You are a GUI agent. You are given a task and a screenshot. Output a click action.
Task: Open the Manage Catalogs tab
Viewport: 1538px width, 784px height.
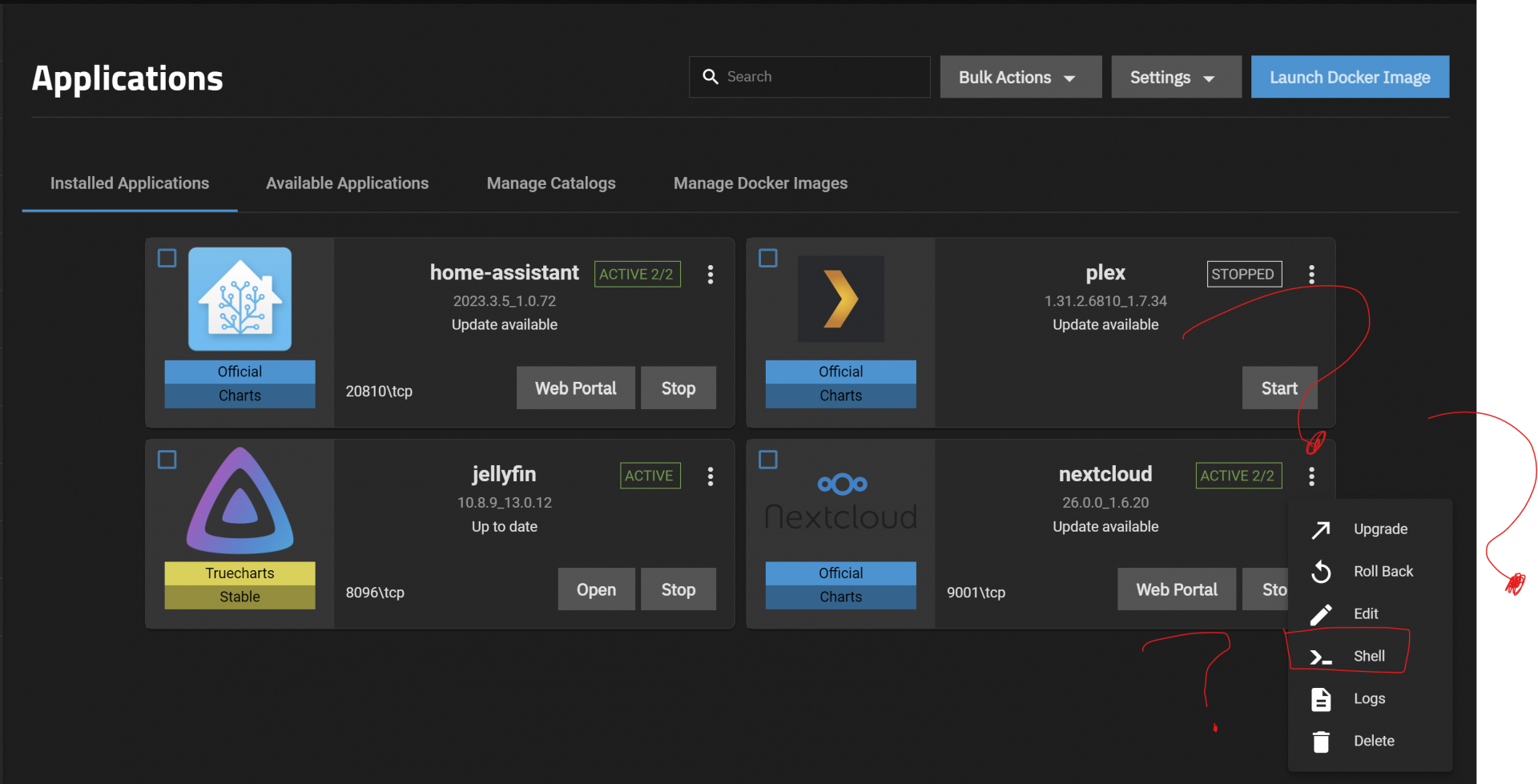[551, 183]
